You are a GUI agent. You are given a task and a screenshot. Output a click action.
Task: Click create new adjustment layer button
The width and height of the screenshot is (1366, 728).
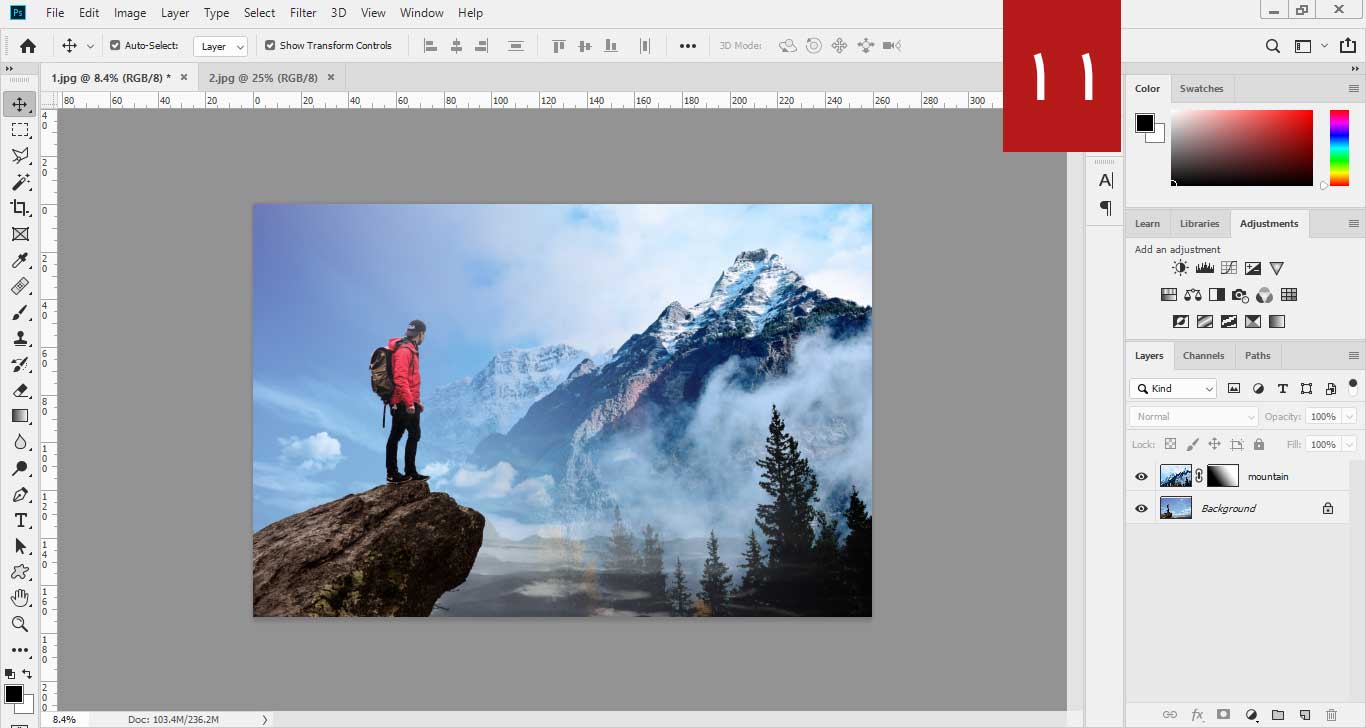[1250, 715]
